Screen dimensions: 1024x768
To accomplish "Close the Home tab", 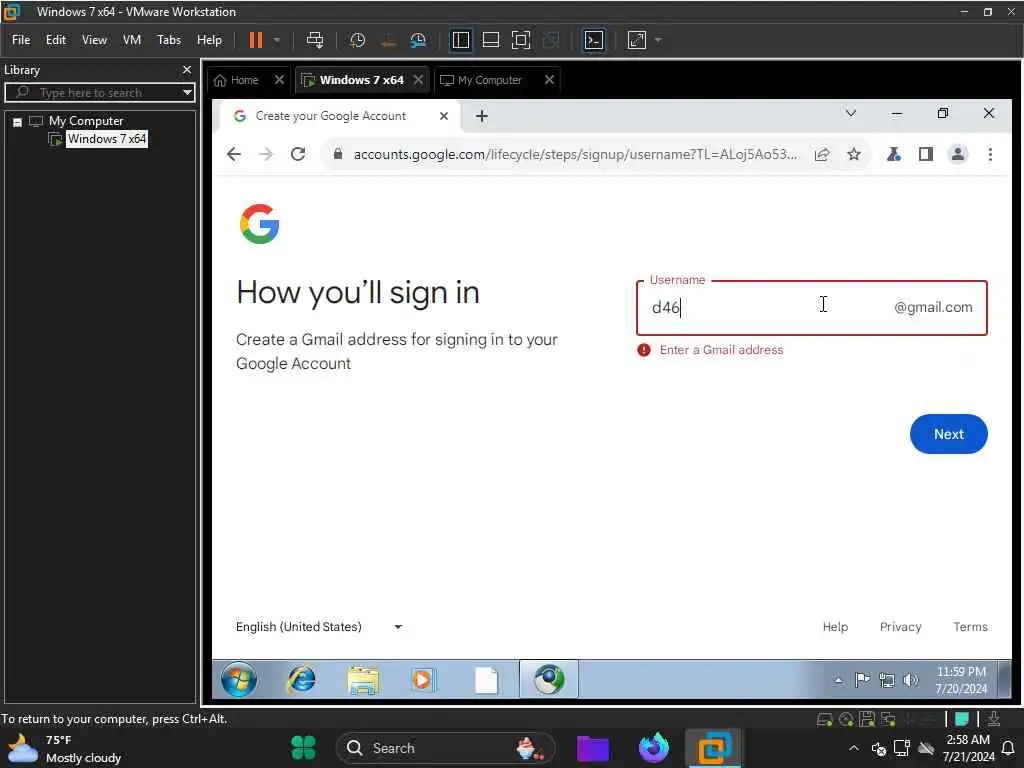I will [x=279, y=80].
